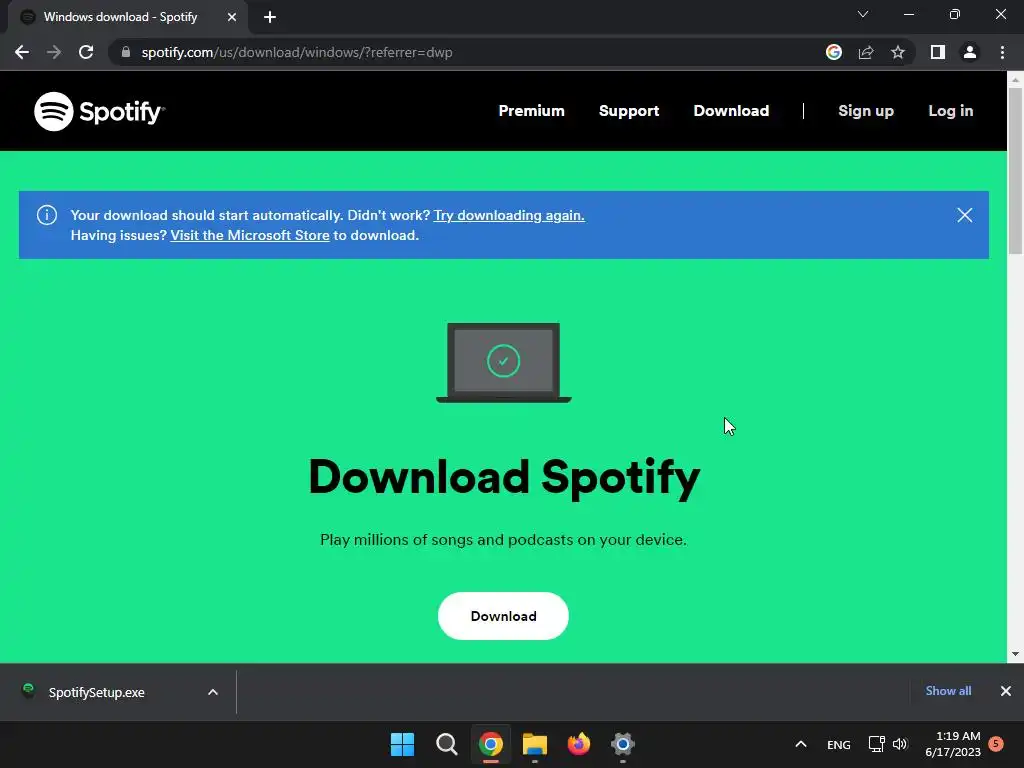Click the page vertical scrollbar thumb
Screen dimensions: 1024x768
point(1015,170)
